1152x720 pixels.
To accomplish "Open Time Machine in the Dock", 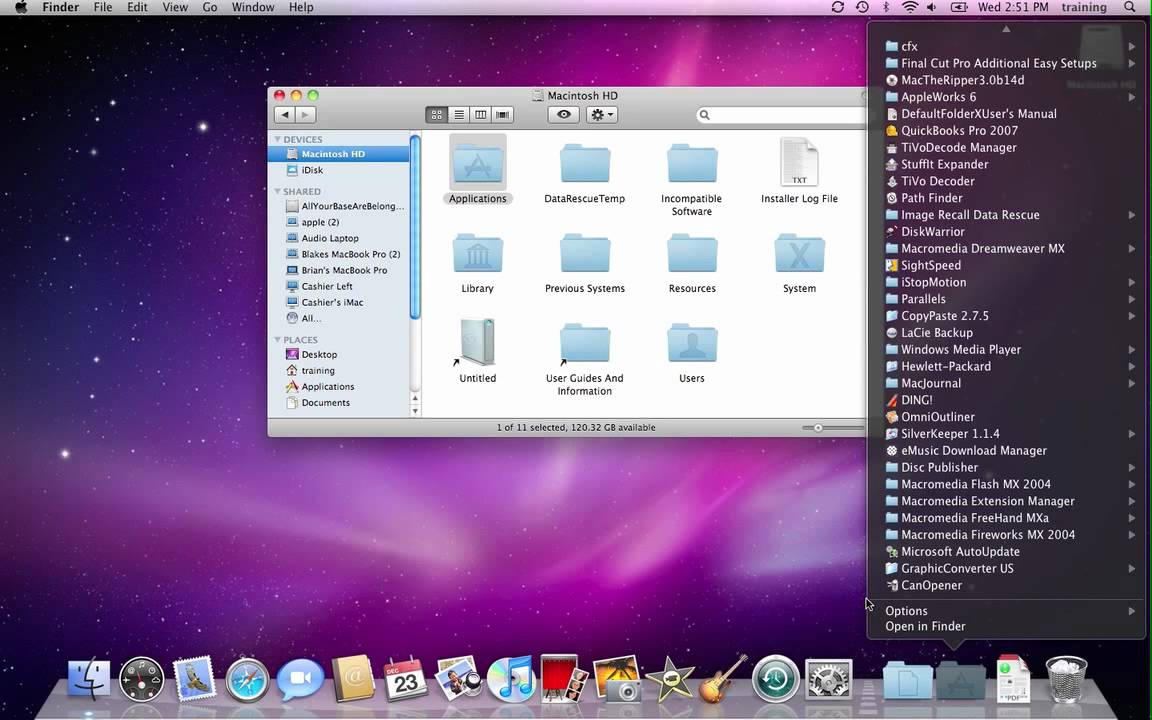I will point(775,679).
